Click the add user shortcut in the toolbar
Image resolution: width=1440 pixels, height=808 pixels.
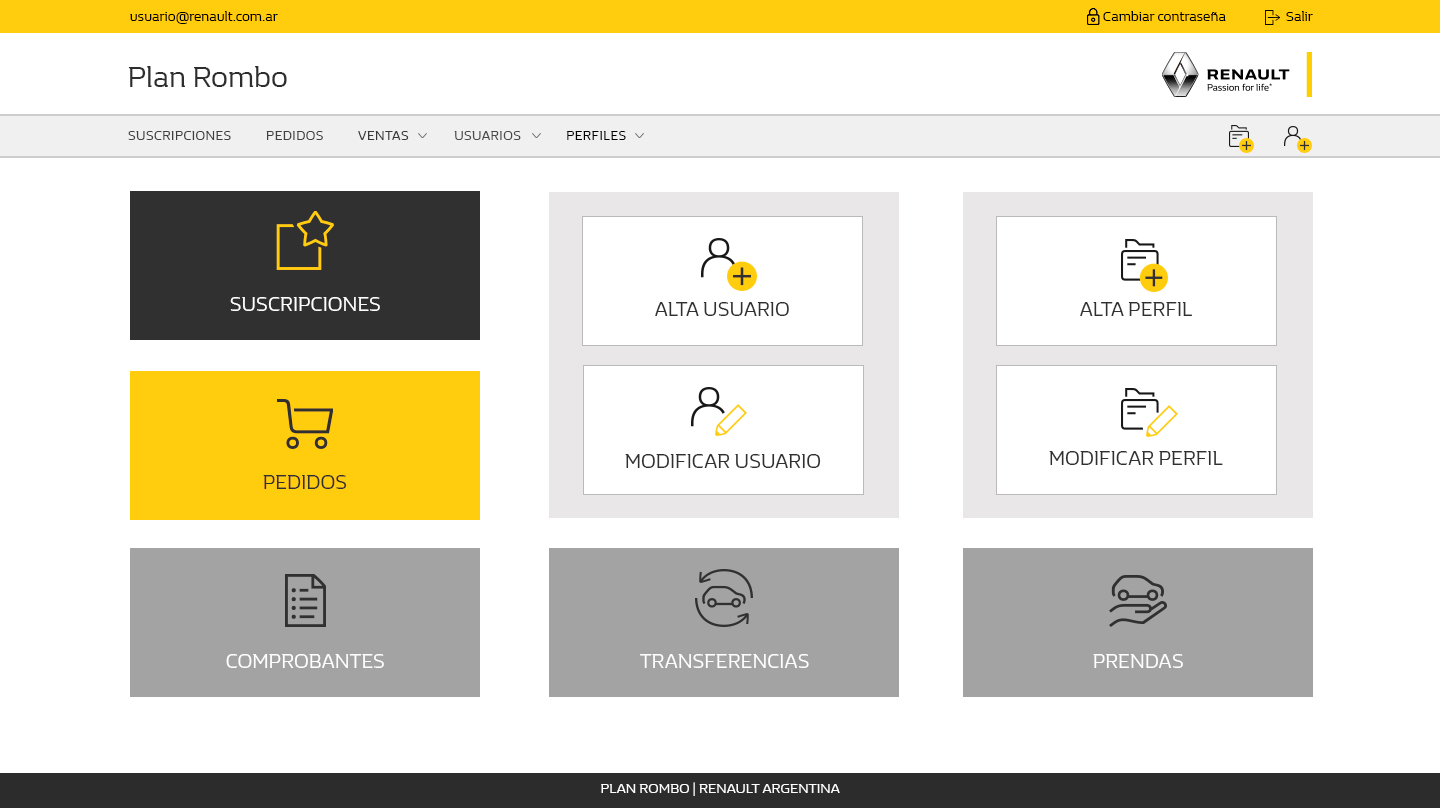point(1296,137)
